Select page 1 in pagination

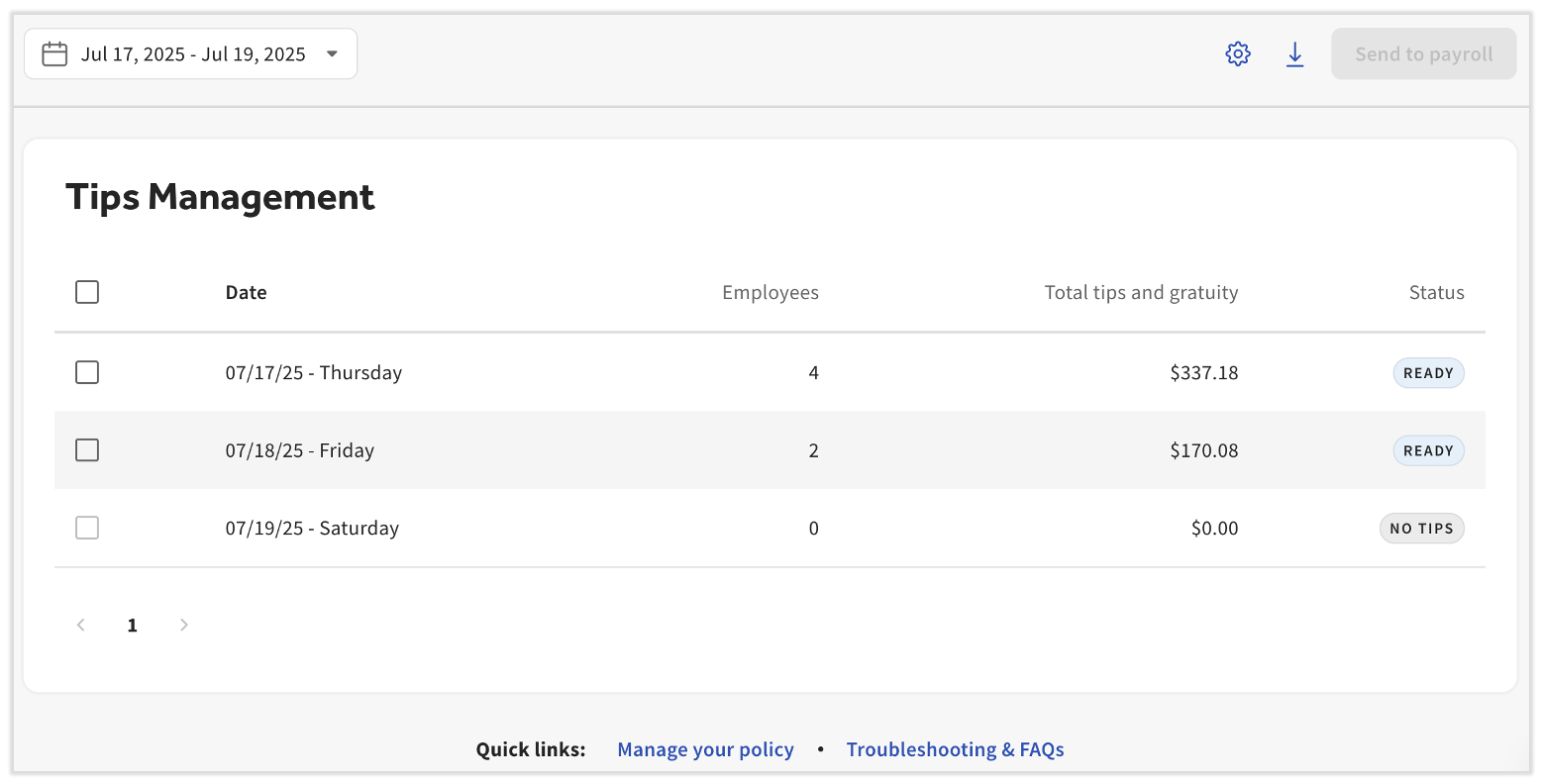(132, 625)
